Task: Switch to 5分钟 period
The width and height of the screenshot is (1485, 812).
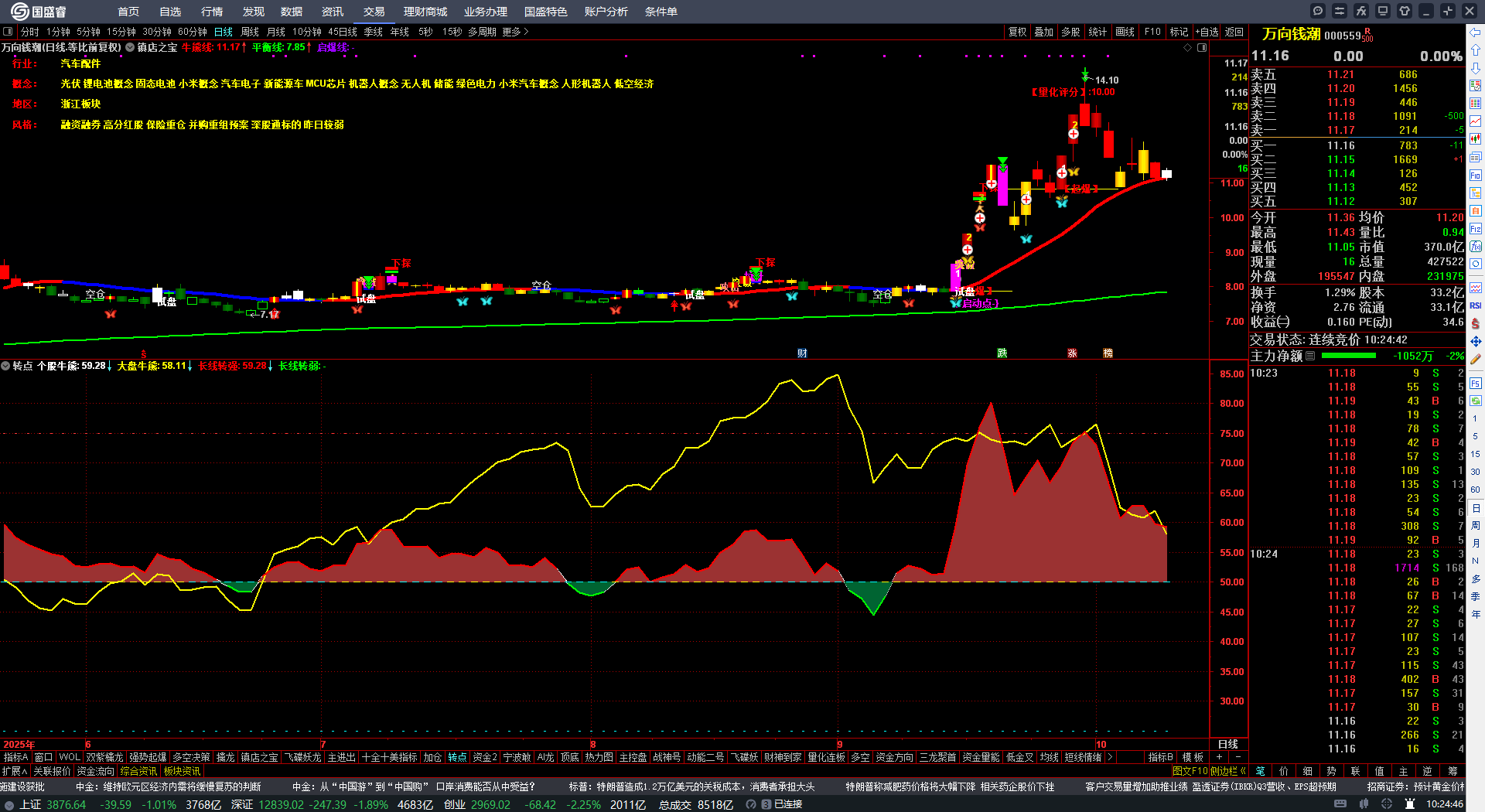Action: coord(88,32)
